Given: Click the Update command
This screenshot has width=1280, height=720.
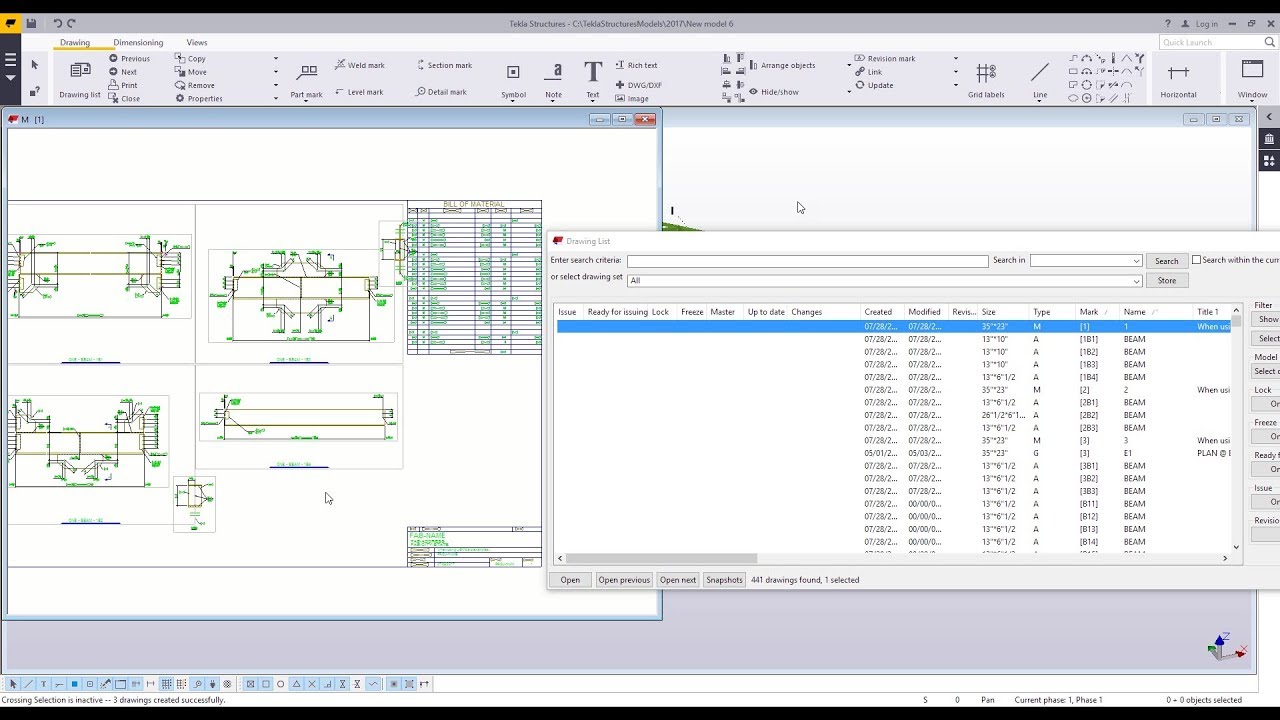Looking at the screenshot, I should coord(874,85).
